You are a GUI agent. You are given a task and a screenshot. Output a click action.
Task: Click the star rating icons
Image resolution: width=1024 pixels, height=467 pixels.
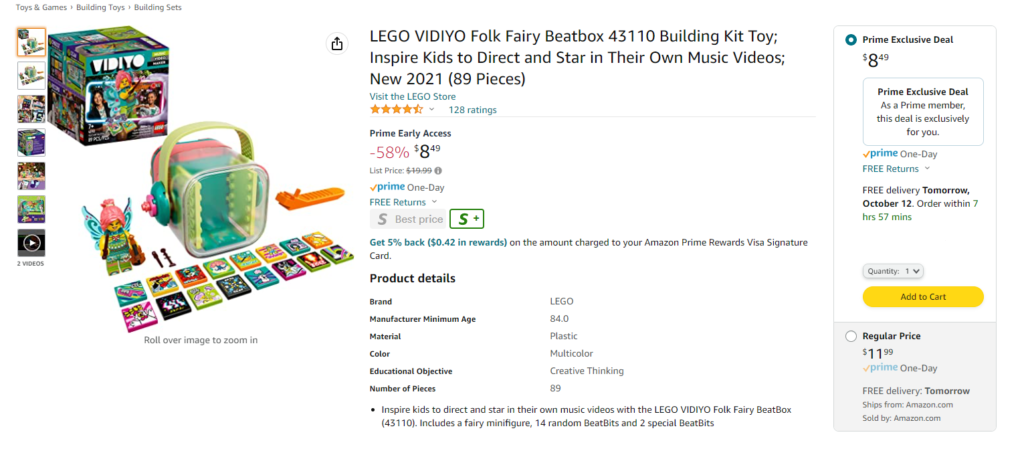[x=396, y=109]
